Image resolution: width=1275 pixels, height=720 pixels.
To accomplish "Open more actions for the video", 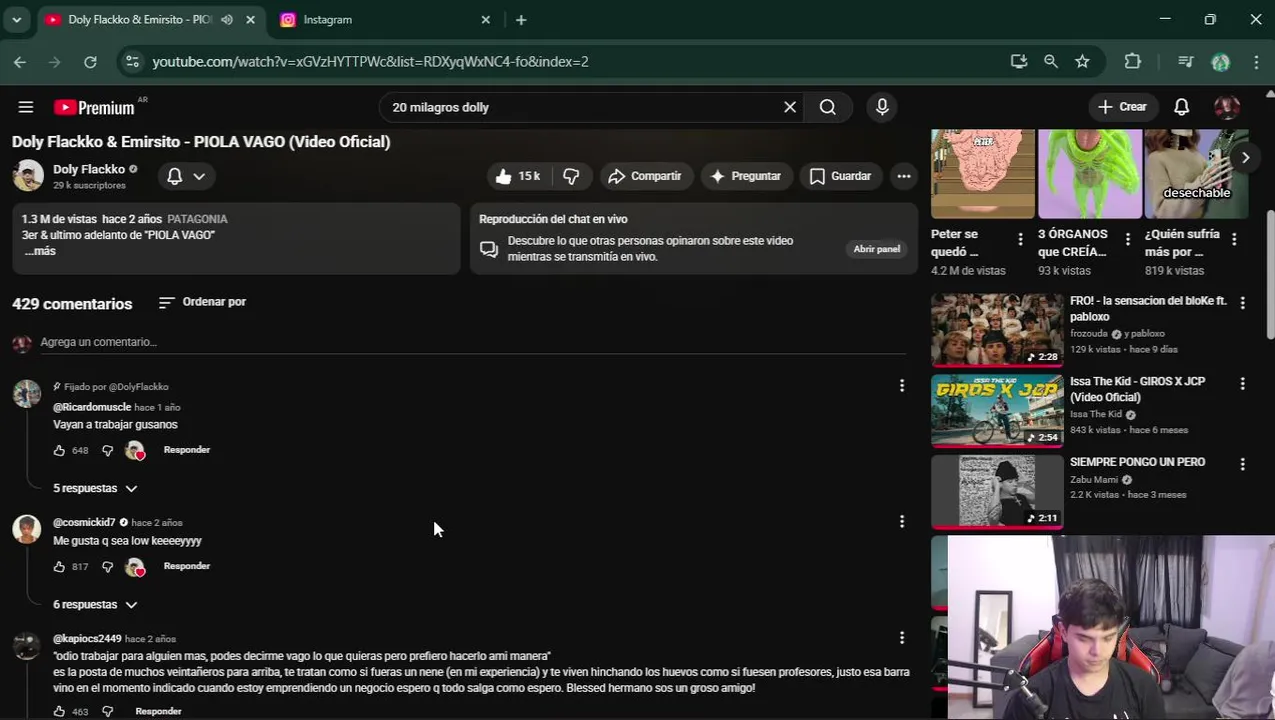I will click(x=904, y=176).
